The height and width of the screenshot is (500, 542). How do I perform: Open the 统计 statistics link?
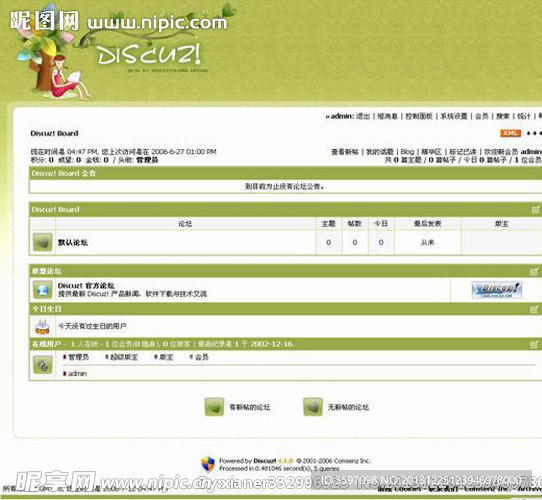524,116
